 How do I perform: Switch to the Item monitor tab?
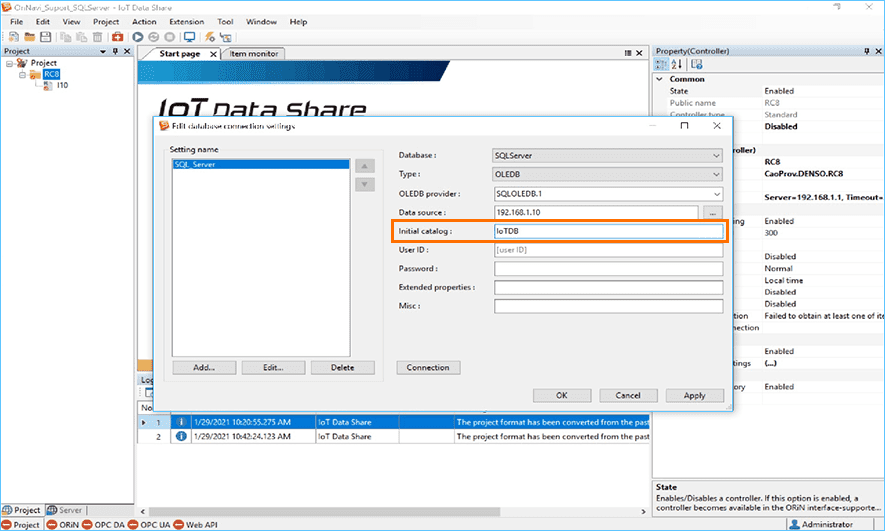[x=254, y=54]
